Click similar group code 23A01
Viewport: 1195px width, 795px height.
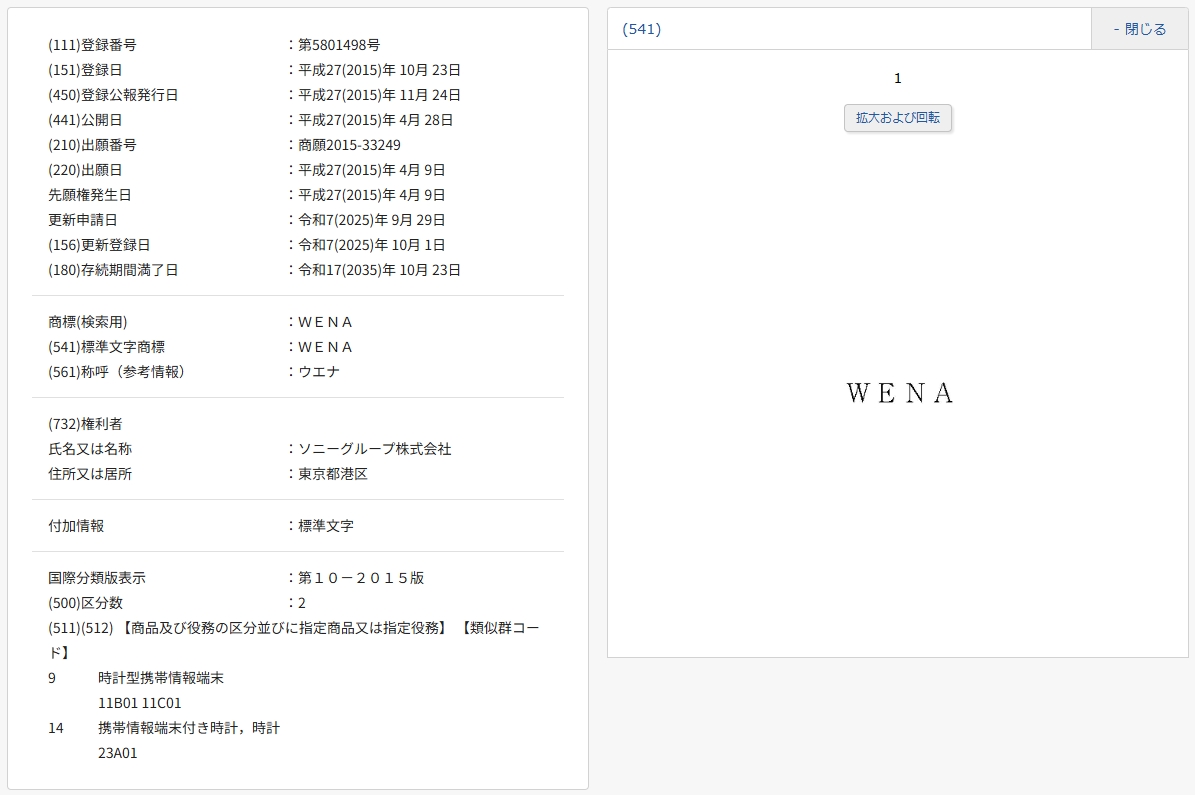[118, 753]
